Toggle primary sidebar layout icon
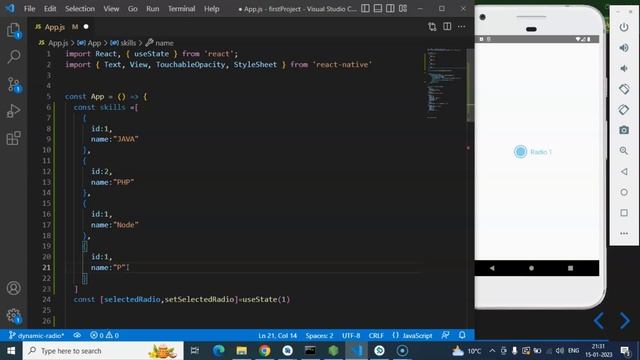The height and width of the screenshot is (360, 640). click(365, 8)
